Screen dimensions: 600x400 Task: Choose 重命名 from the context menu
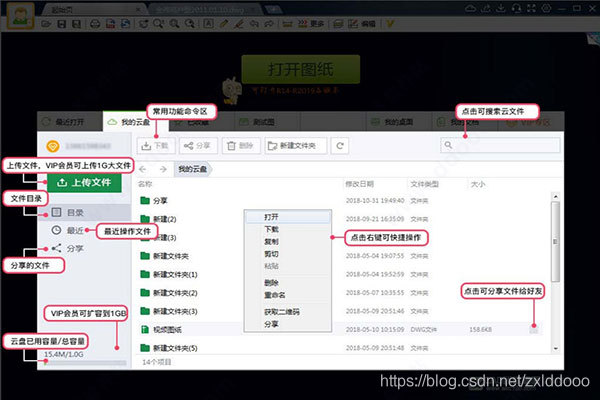(x=287, y=295)
